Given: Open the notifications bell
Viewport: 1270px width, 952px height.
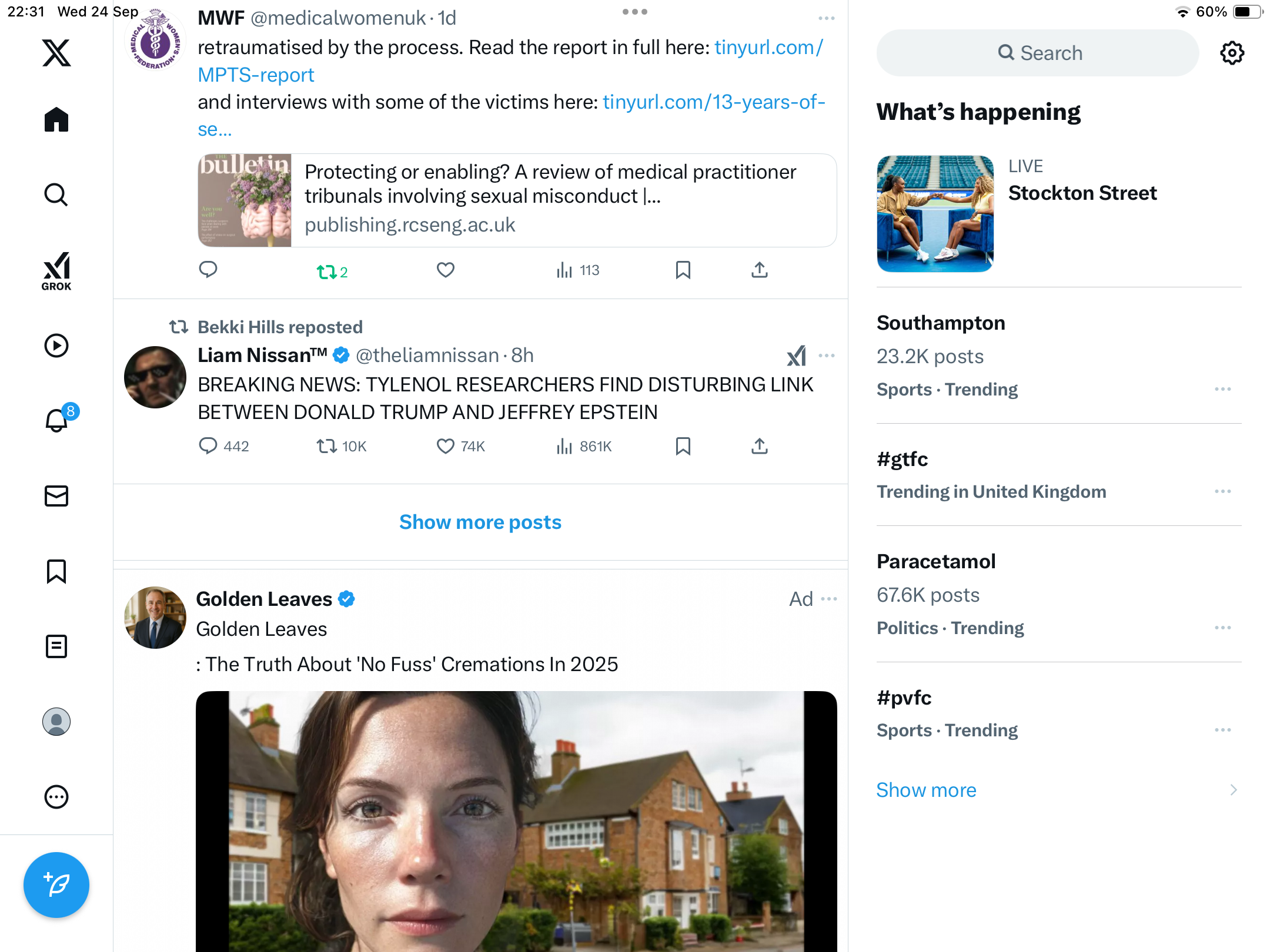Looking at the screenshot, I should [57, 420].
